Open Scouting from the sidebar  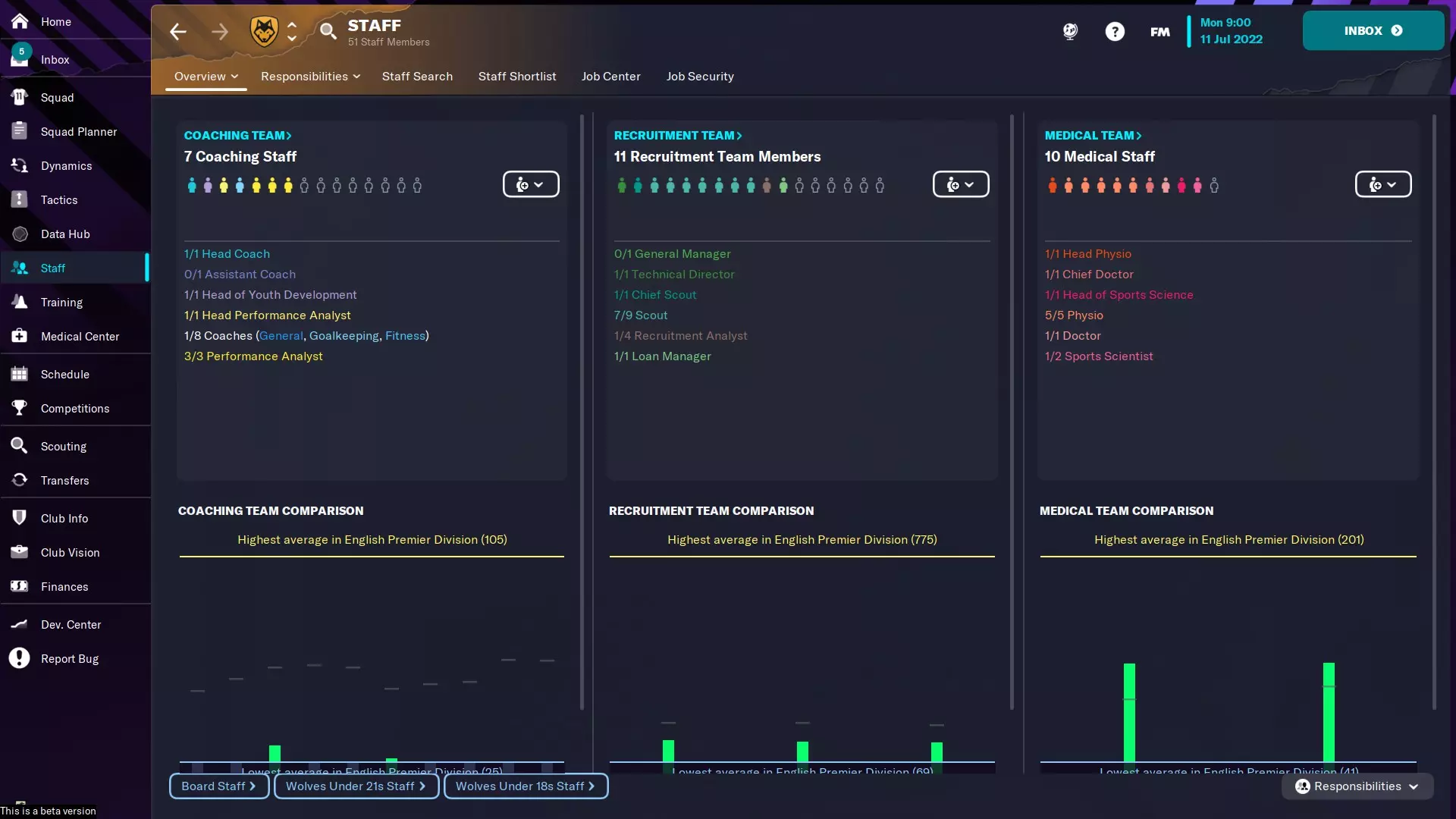click(x=64, y=447)
